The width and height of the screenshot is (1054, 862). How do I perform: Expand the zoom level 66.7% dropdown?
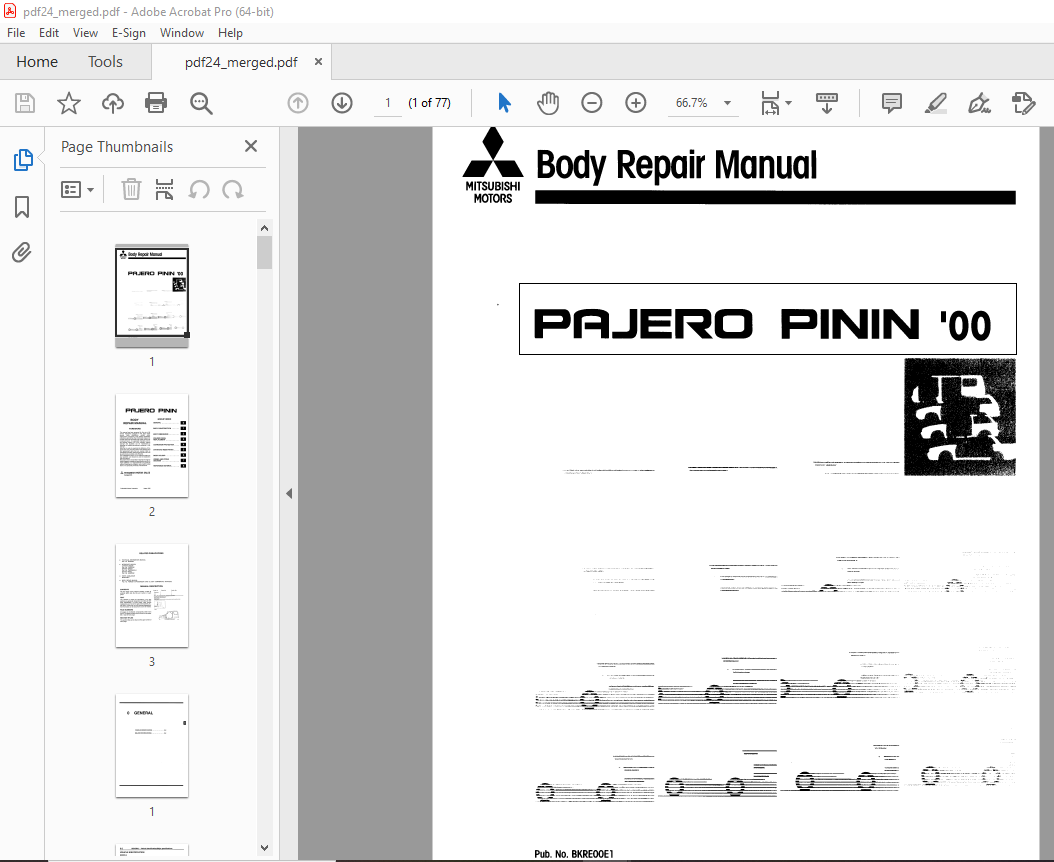coord(727,103)
